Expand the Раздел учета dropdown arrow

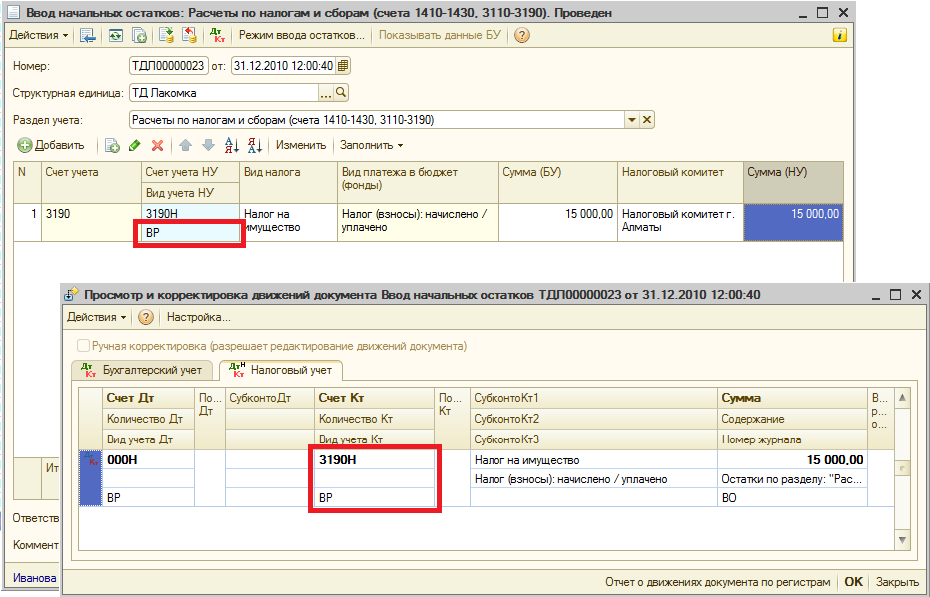click(631, 120)
